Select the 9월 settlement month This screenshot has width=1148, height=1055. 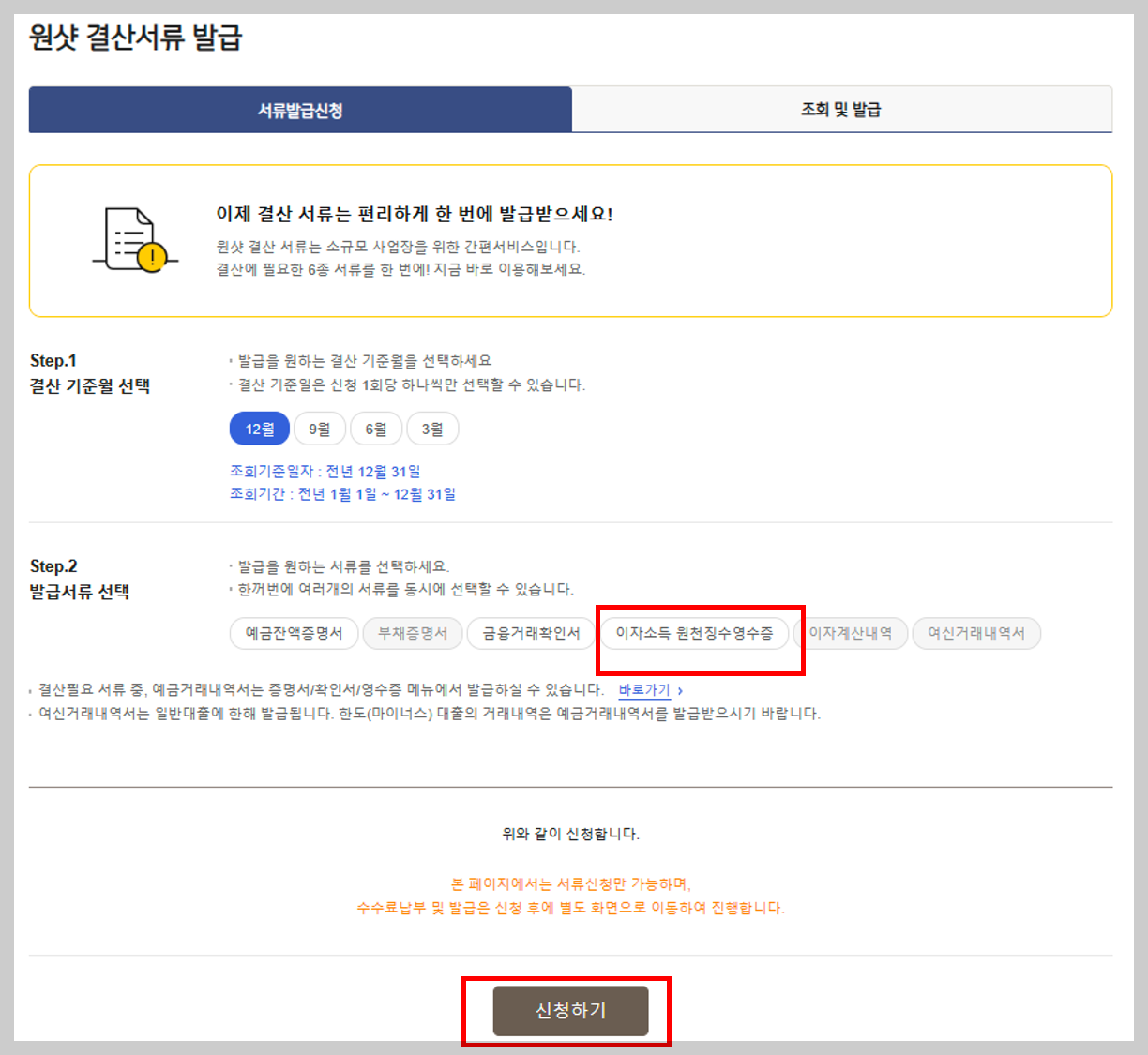point(320,429)
